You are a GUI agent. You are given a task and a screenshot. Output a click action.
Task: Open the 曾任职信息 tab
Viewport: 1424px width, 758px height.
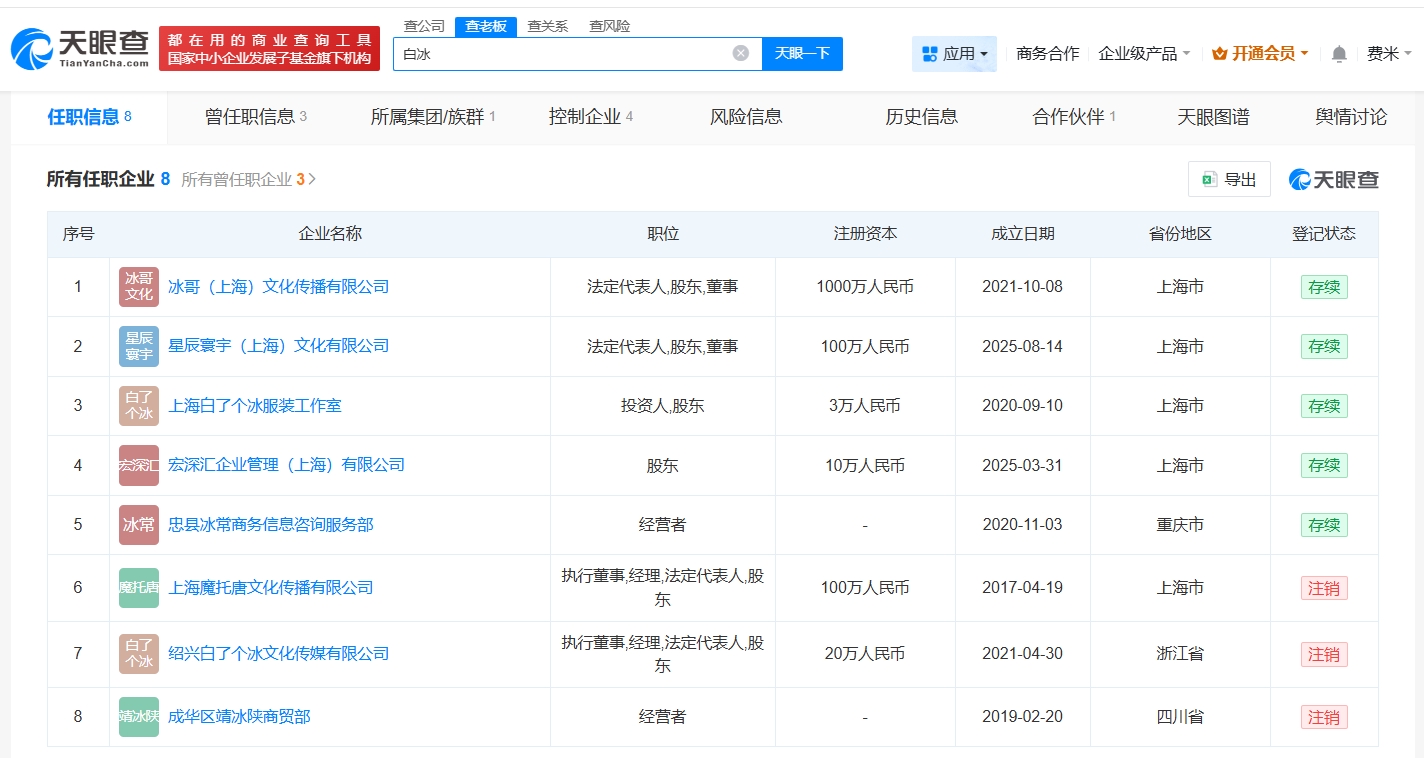point(255,117)
